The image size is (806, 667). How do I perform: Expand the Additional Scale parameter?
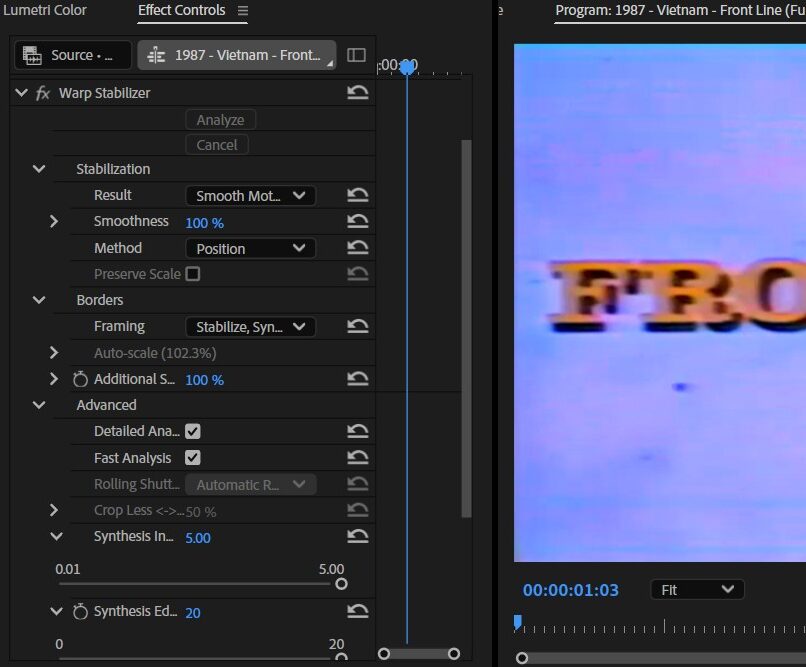pyautogui.click(x=53, y=379)
